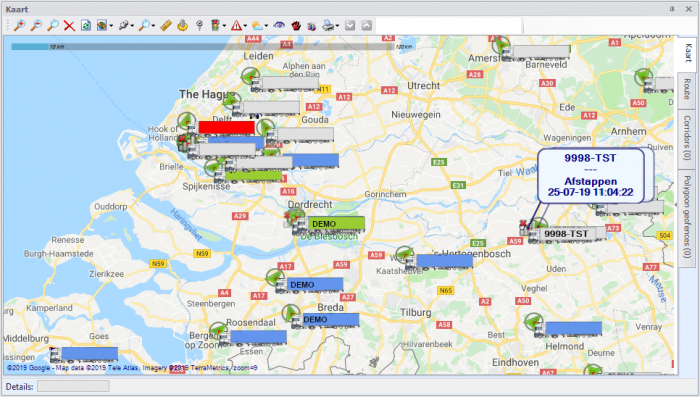Viewport: 700px width, 397px height.
Task: Open the Corridors (0) side tab
Action: [x=687, y=138]
